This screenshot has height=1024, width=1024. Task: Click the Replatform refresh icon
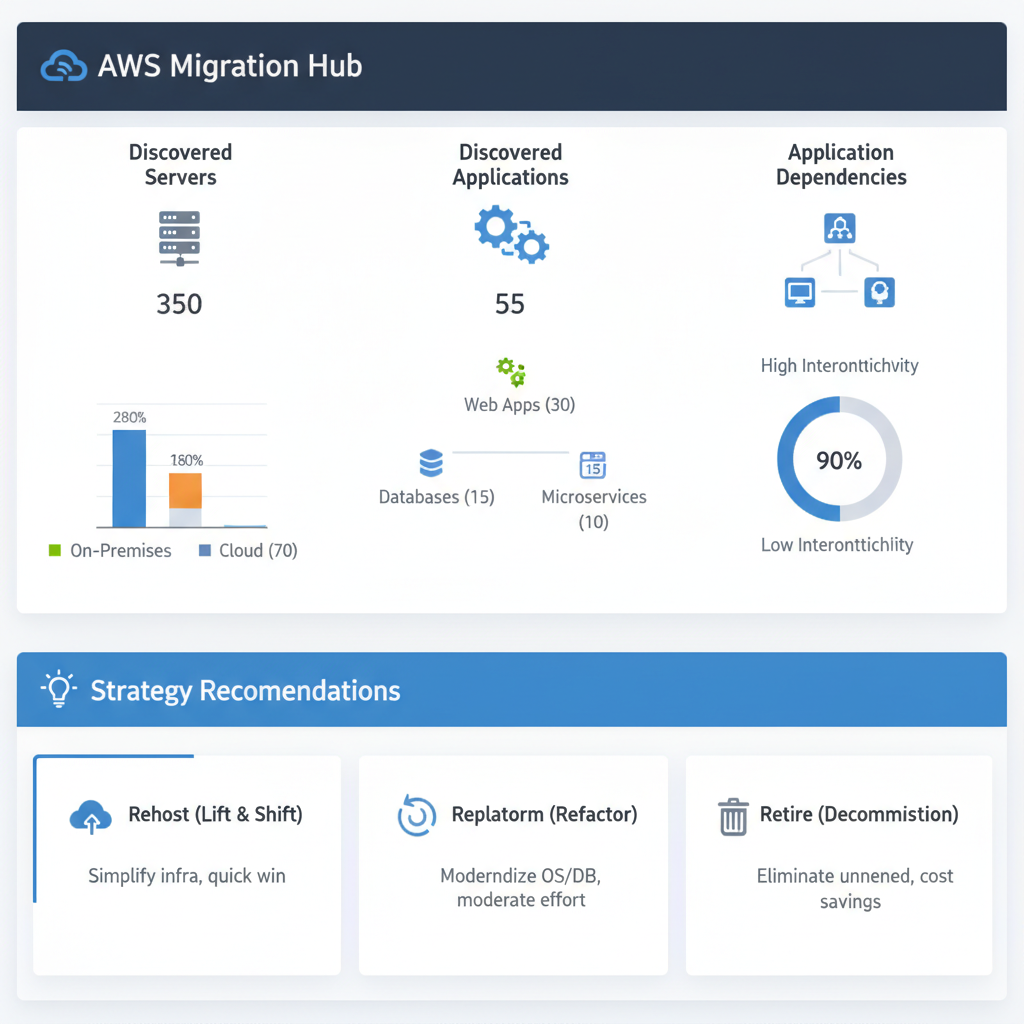416,814
